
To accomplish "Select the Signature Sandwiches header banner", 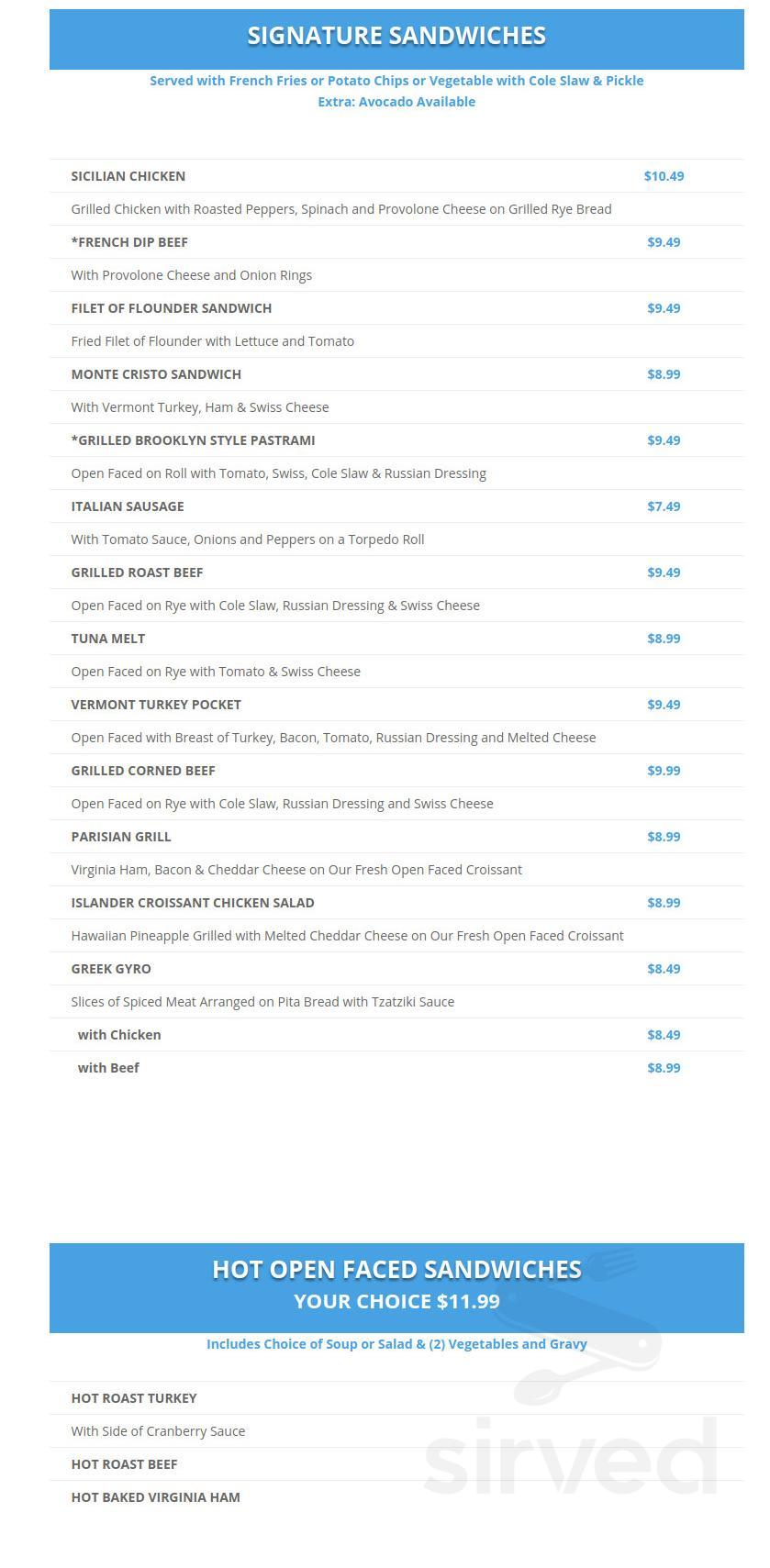I will 396,39.
